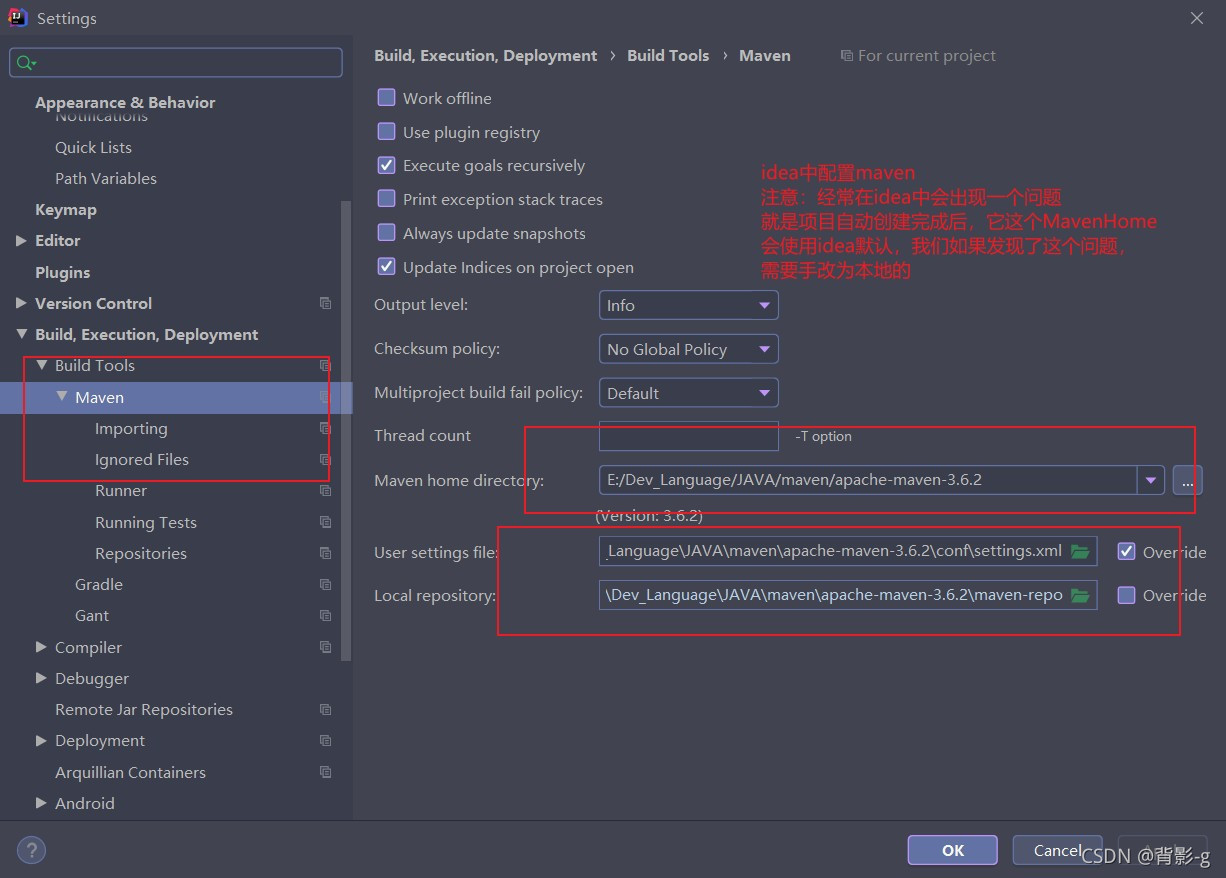Open Gradle settings page
Image resolution: width=1226 pixels, height=878 pixels.
click(99, 584)
